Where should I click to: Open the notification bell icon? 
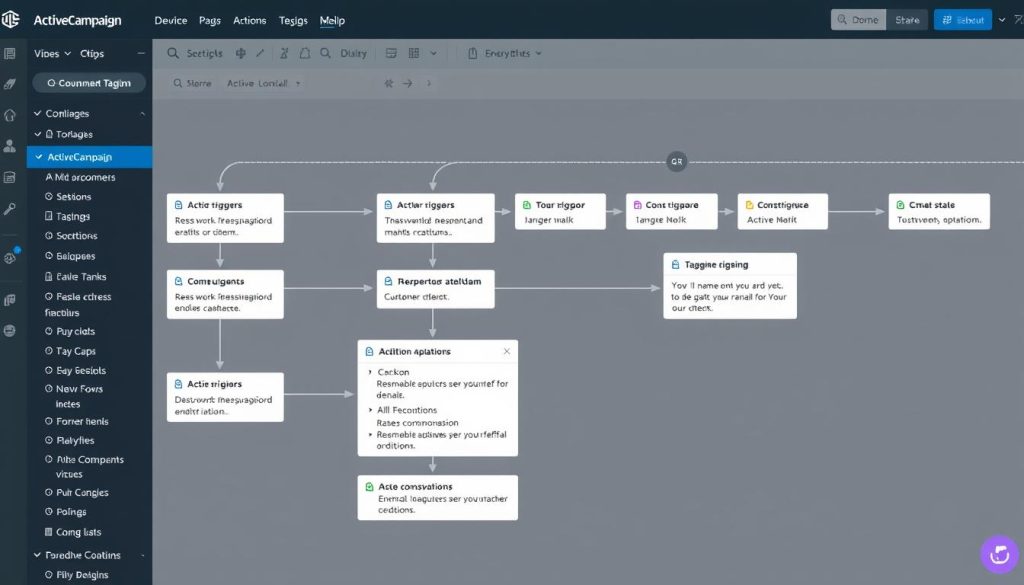click(x=305, y=54)
